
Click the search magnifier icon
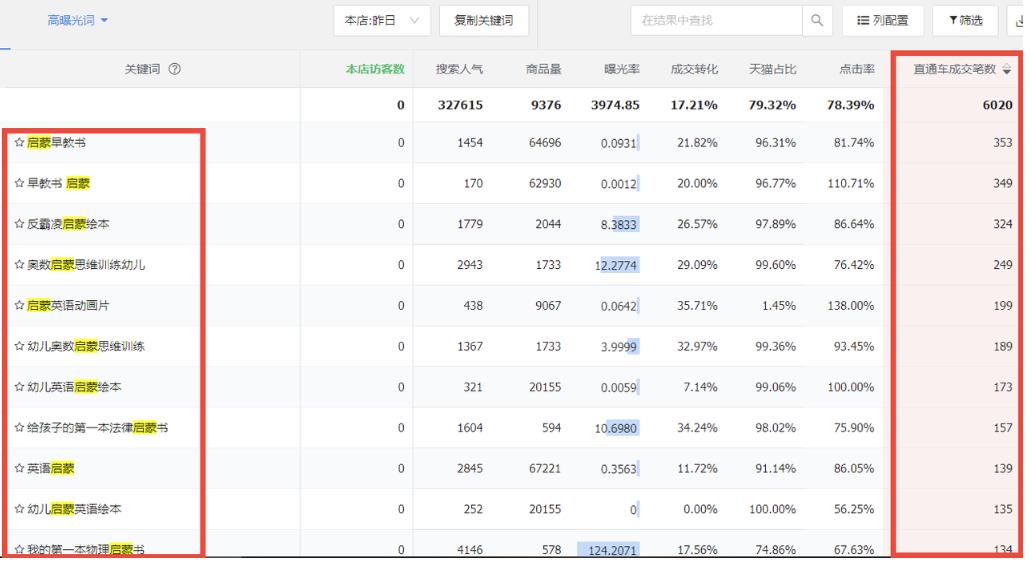click(817, 20)
